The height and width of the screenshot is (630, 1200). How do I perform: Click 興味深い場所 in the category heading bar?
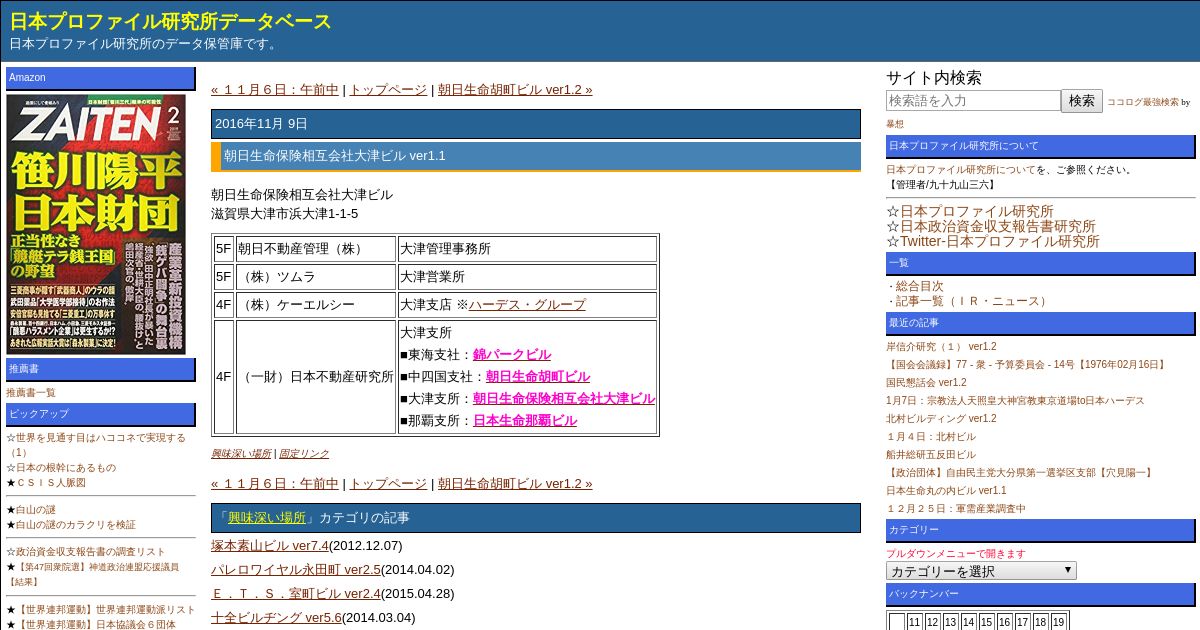click(x=267, y=517)
